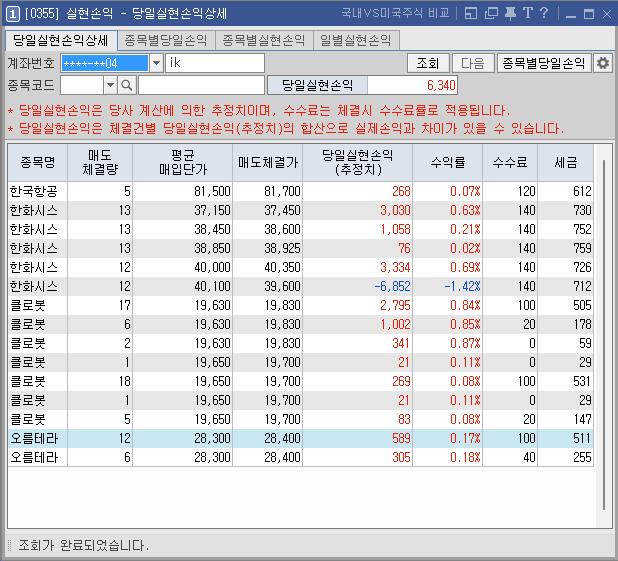
Task: Select the highlighted 오름테라 row with 589
Action: click(x=300, y=438)
